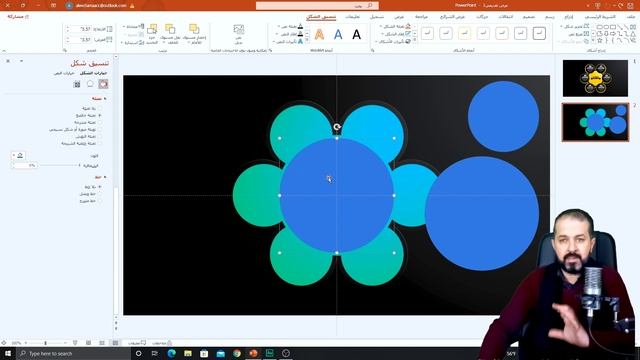
Task: Close the Format Shape pane
Action: (8, 61)
